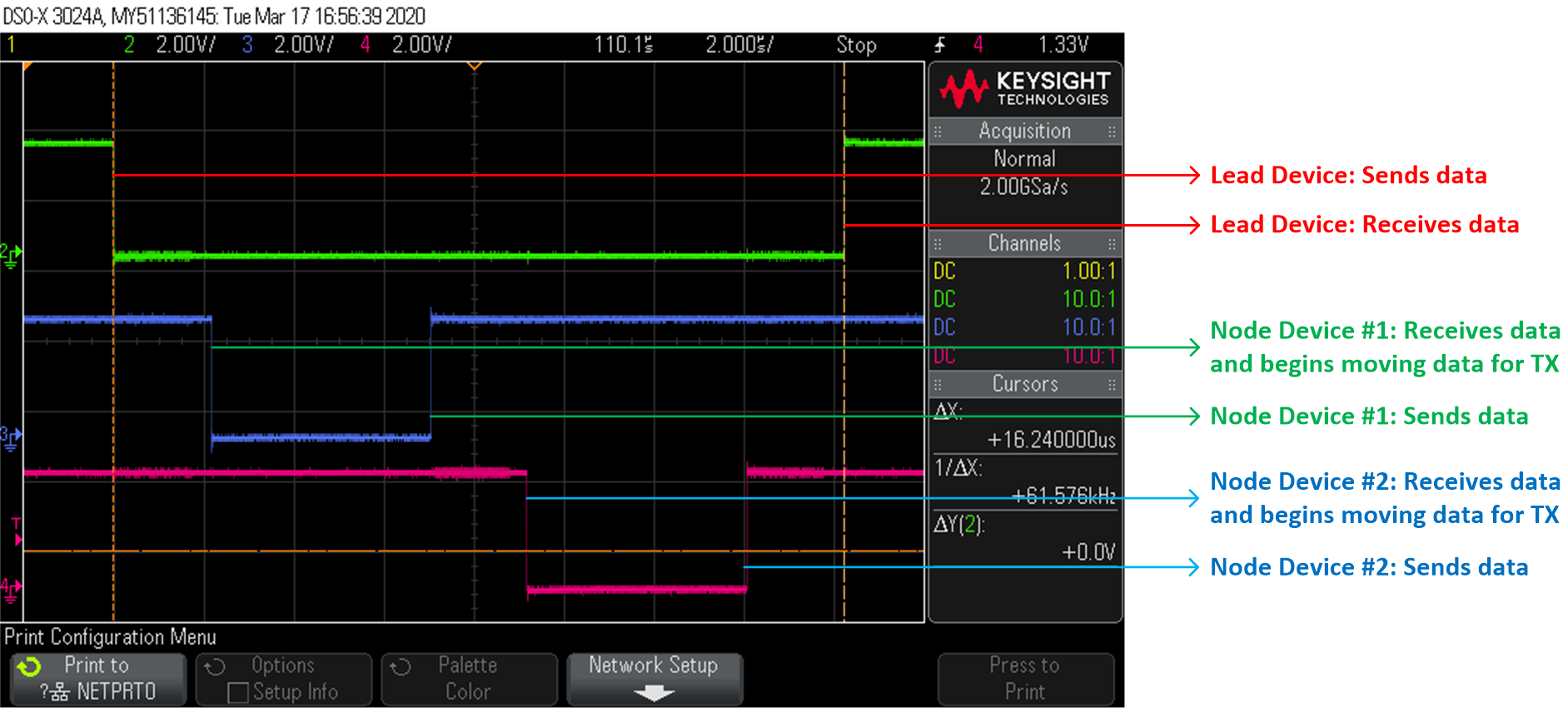Click the green knob icon beside Print to

[29, 666]
